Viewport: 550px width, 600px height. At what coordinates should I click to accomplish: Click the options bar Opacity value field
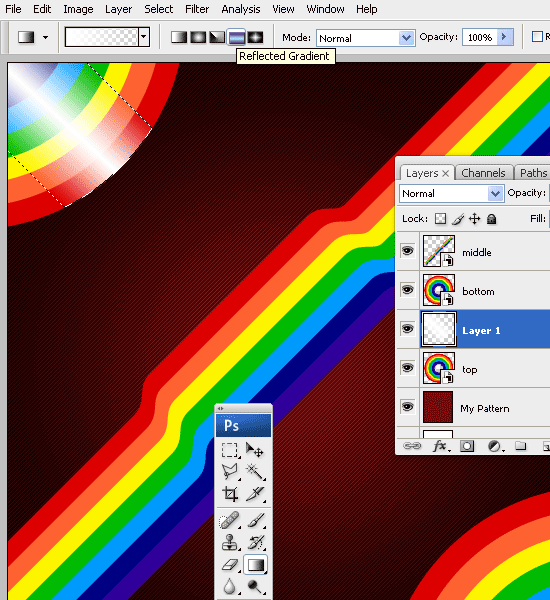click(480, 38)
